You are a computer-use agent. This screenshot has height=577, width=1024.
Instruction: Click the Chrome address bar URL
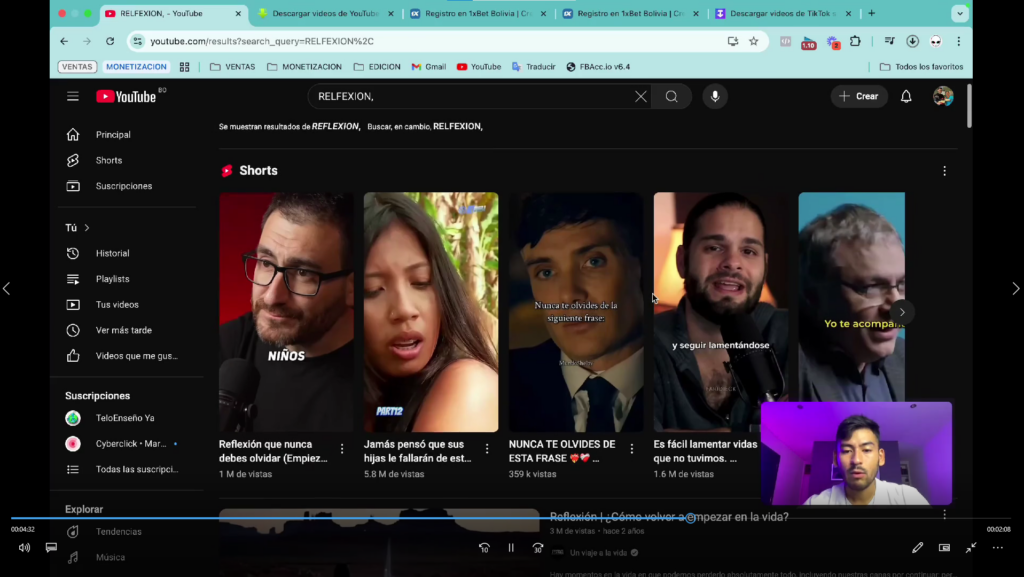[x=262, y=41]
